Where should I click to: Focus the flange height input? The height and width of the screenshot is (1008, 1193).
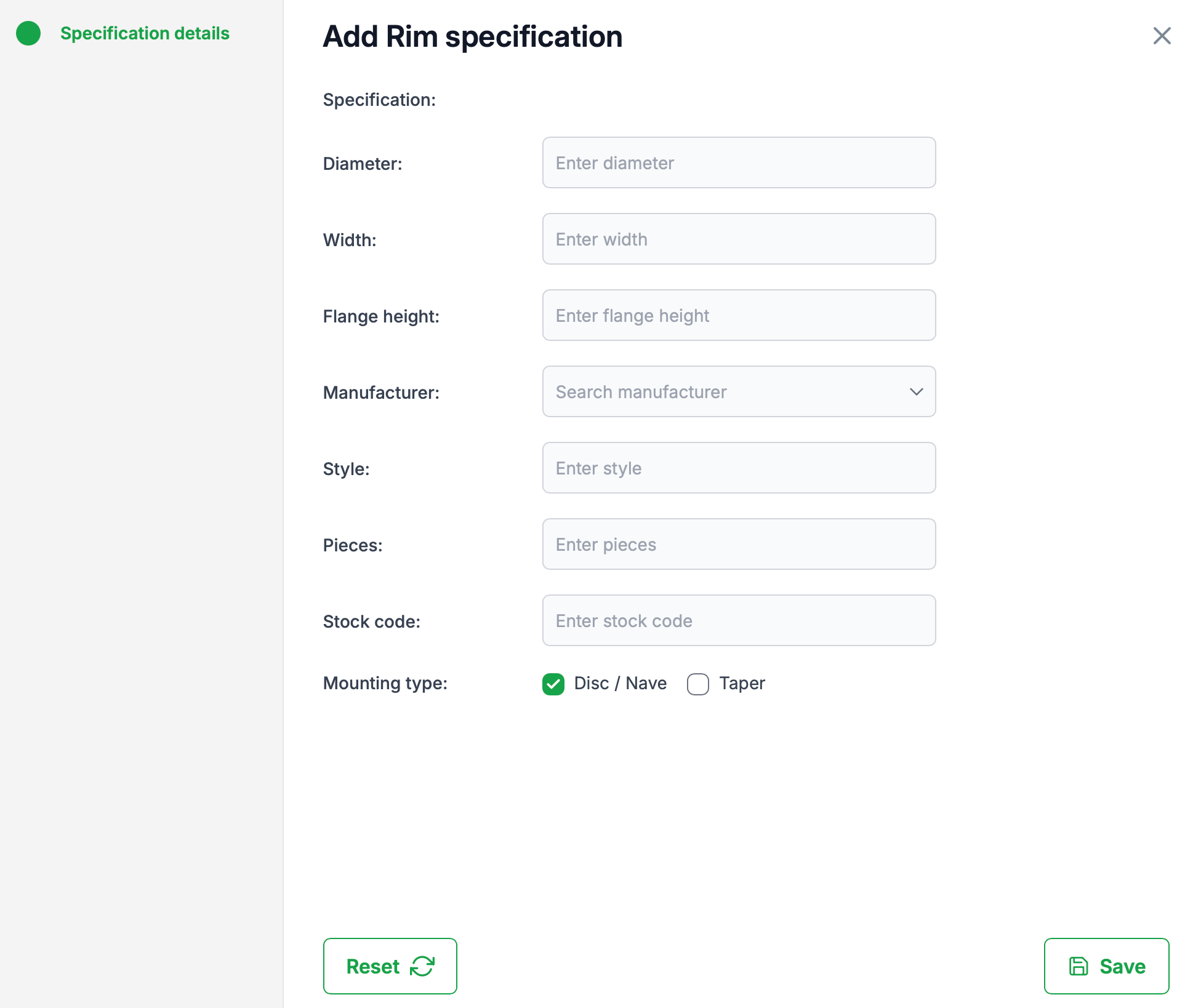[739, 316]
